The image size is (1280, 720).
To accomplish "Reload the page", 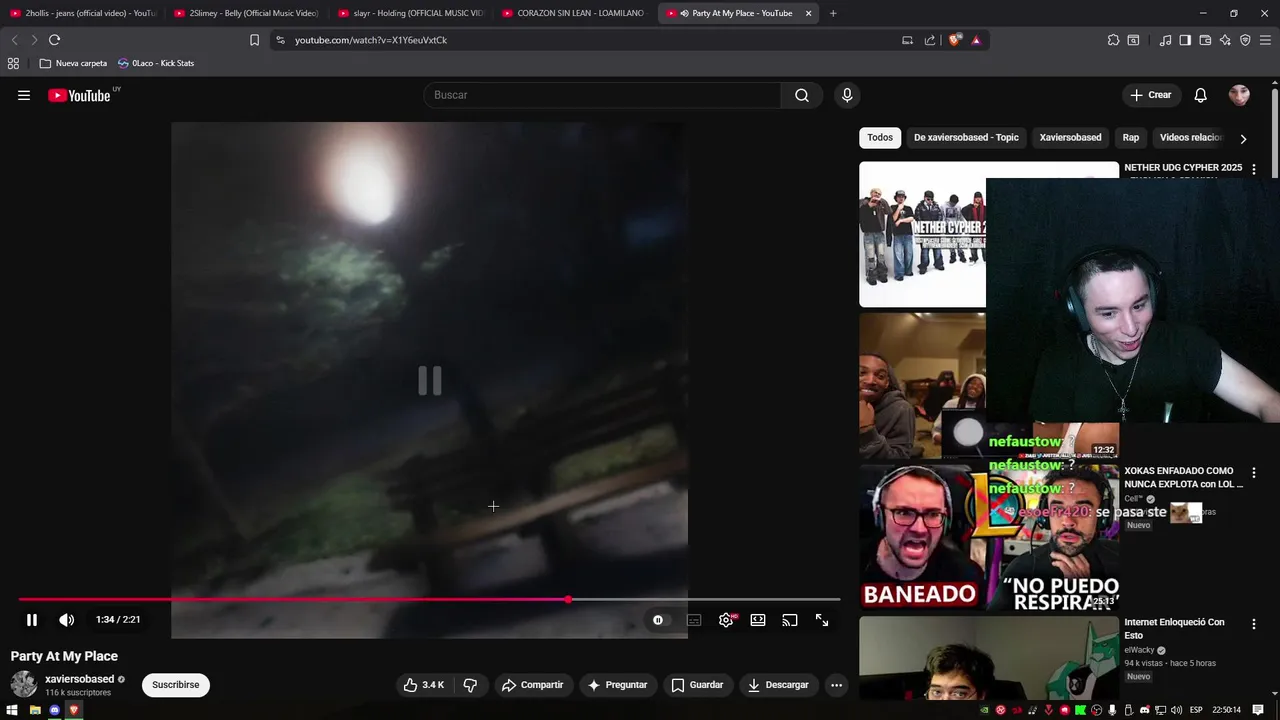I will (x=54, y=40).
